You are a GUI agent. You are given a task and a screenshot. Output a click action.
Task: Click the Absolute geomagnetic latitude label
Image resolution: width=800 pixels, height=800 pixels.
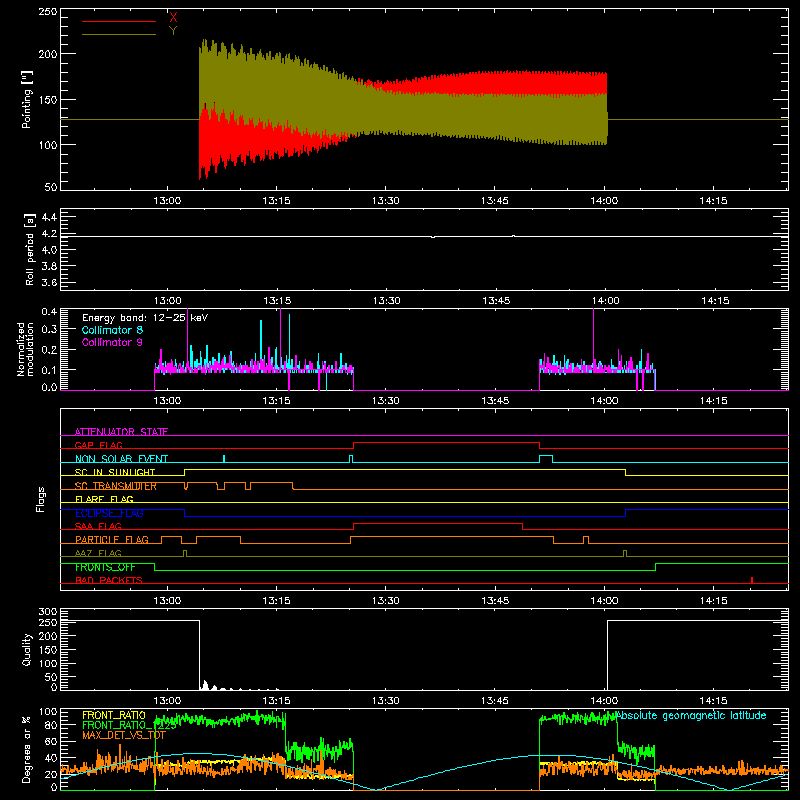(691, 715)
